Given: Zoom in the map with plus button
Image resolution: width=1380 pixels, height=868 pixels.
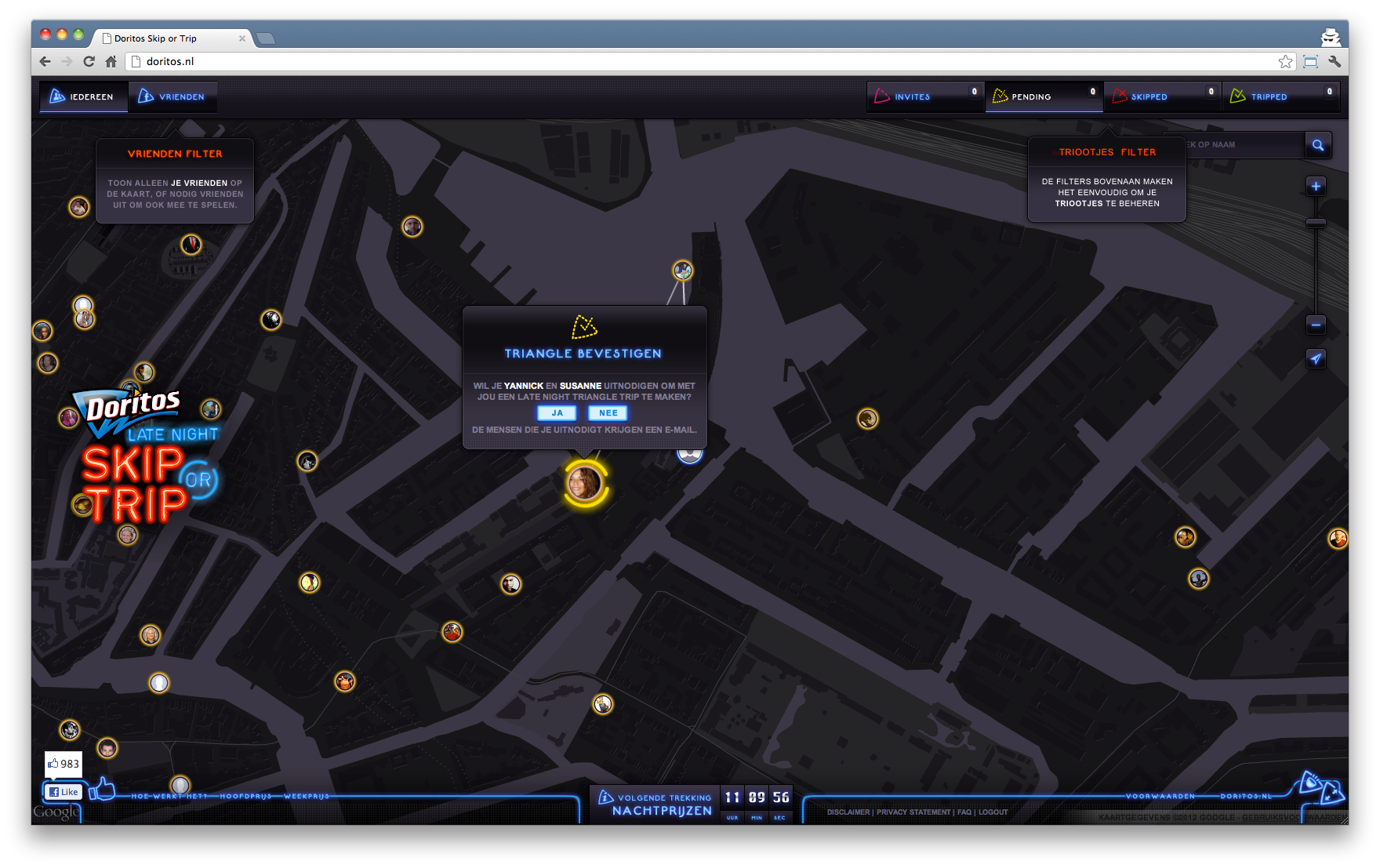Looking at the screenshot, I should click(1316, 187).
